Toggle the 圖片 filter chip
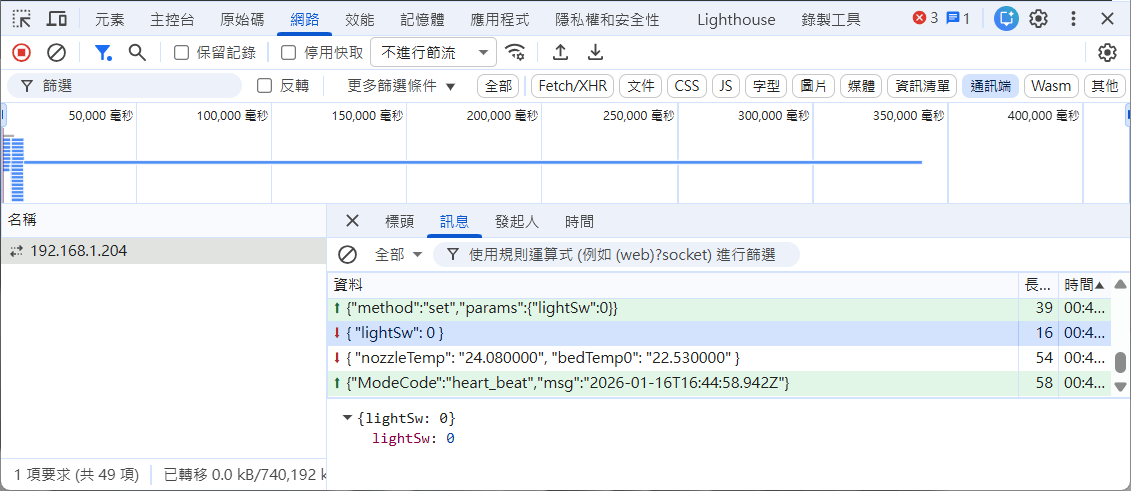Image resolution: width=1131 pixels, height=491 pixels. (x=813, y=86)
